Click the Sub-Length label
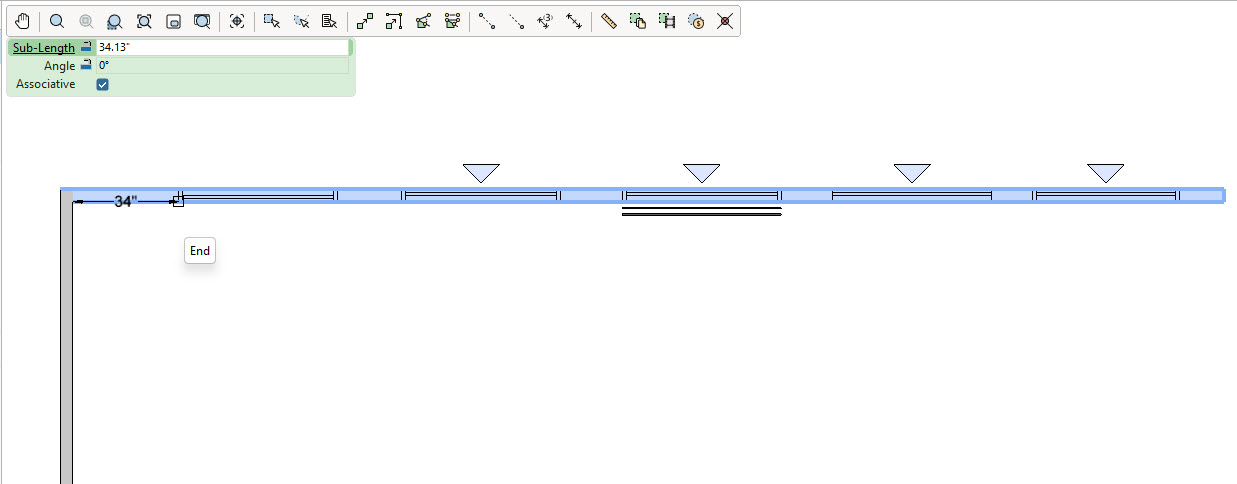 (x=44, y=48)
